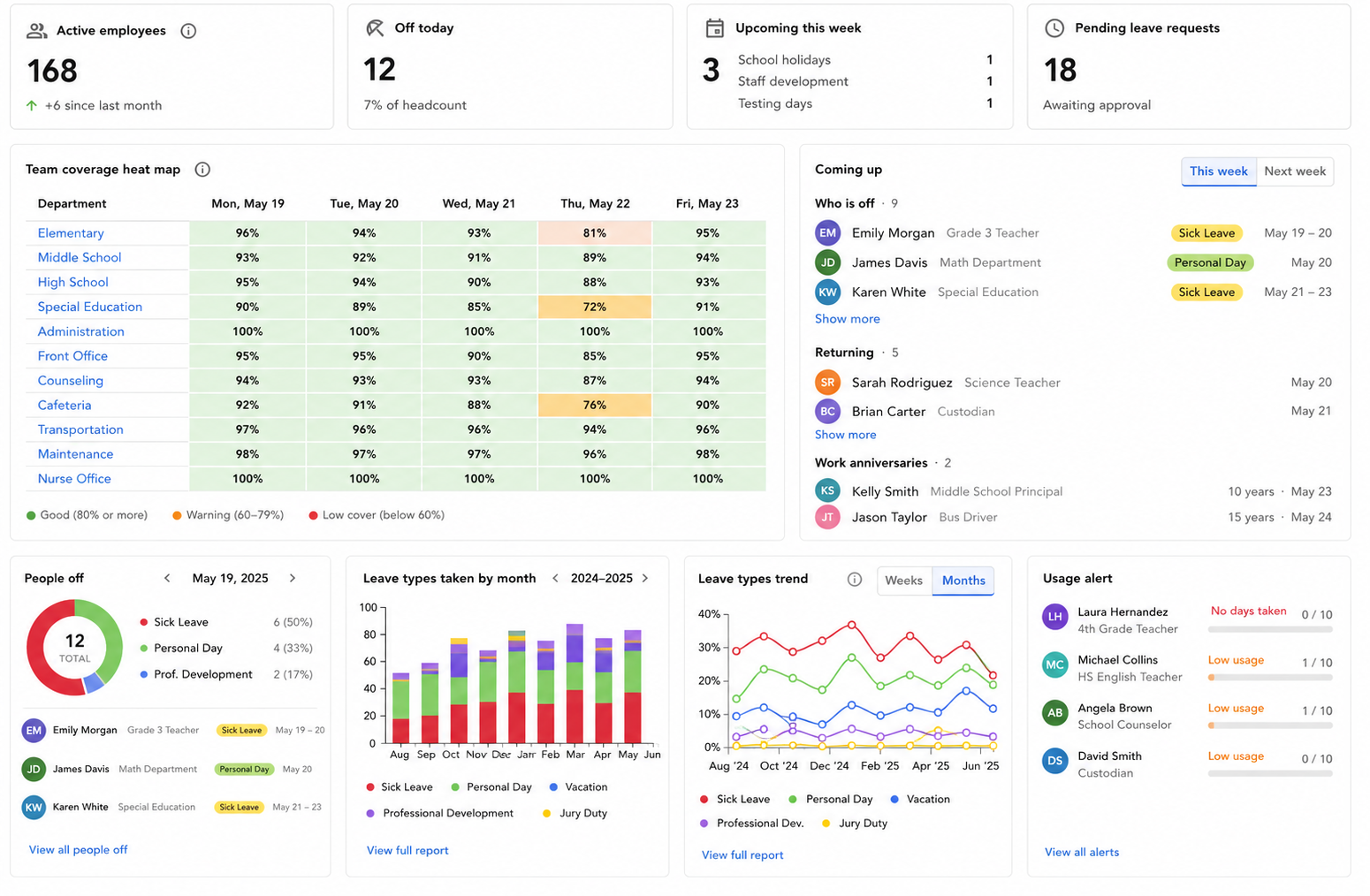This screenshot has height=896, width=1370.
Task: Click the Off today beach umbrella icon
Action: [375, 28]
